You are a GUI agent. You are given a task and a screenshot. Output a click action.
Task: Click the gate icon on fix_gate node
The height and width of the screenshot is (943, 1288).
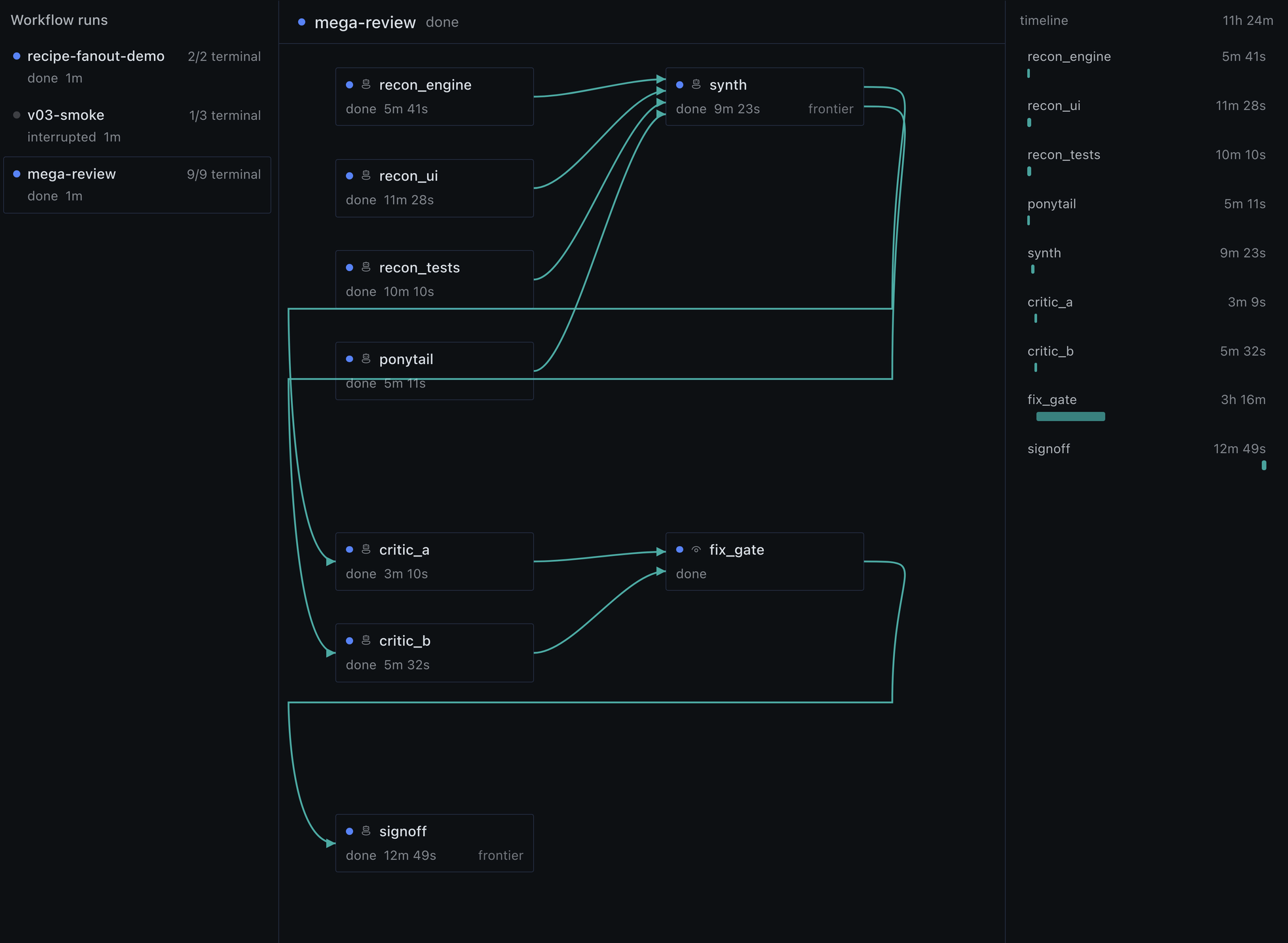point(696,549)
